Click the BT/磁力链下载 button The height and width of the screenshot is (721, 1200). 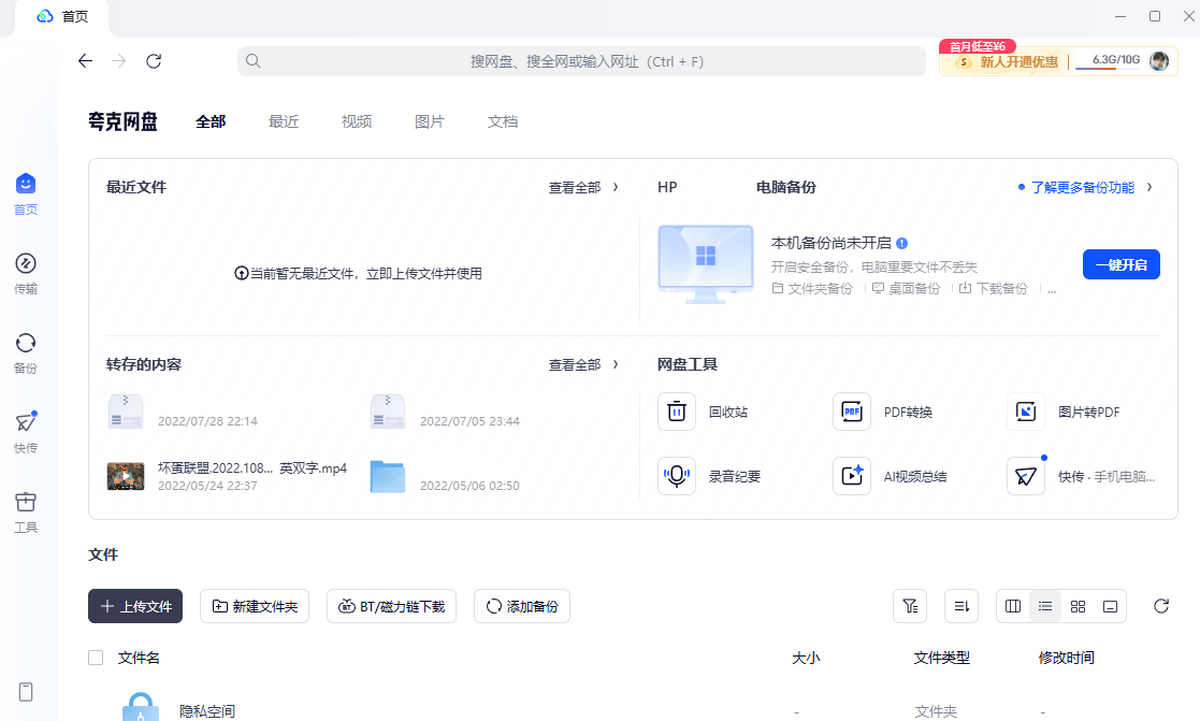coord(392,606)
